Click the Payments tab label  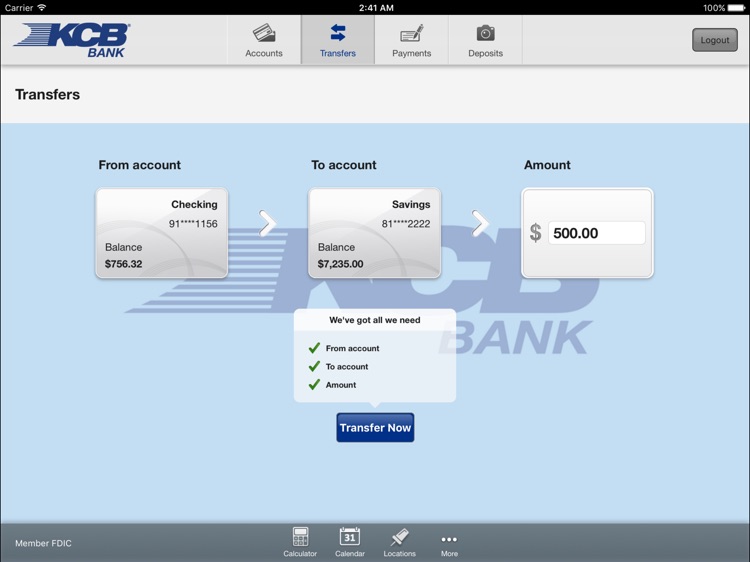coord(411,53)
